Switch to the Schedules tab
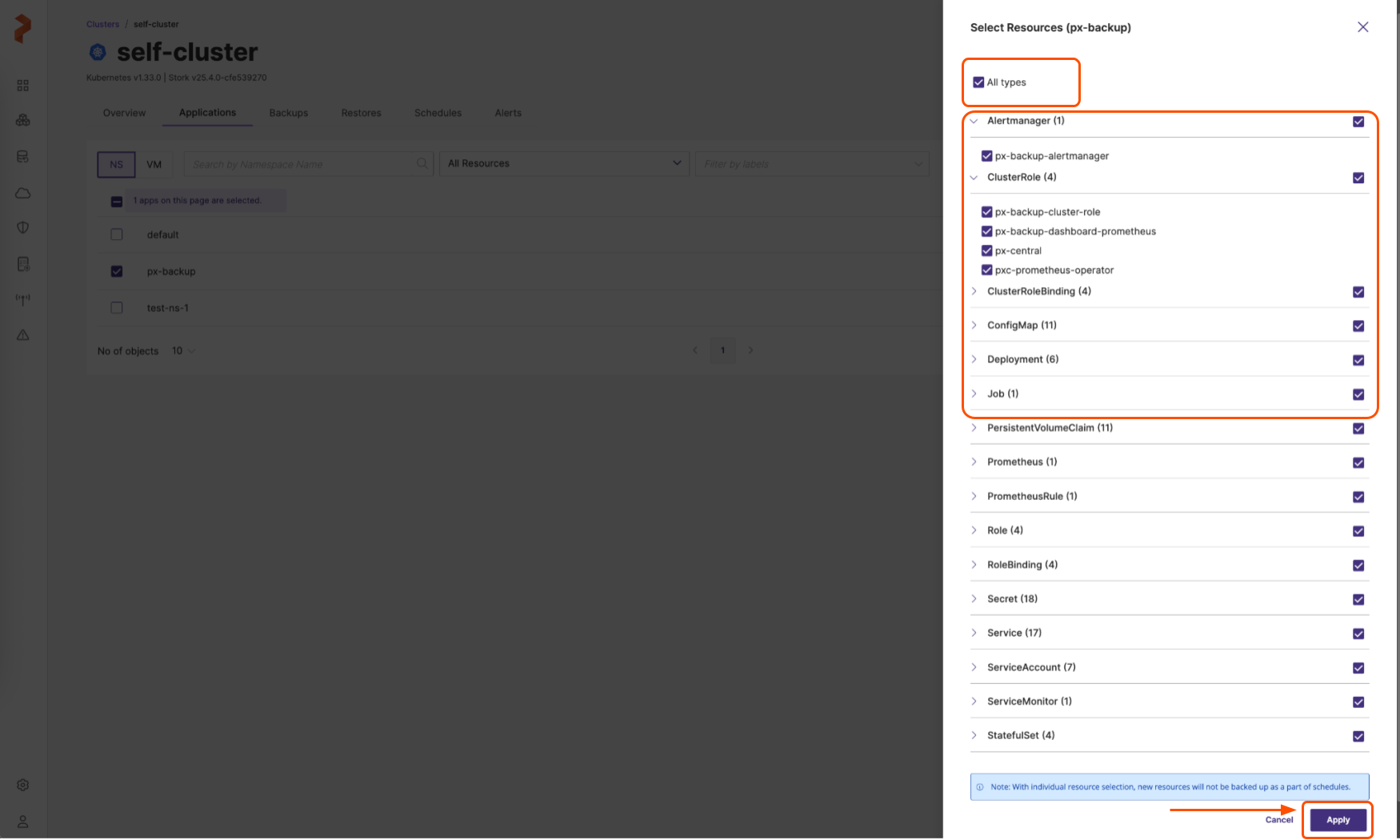This screenshot has height=840, width=1400. pyautogui.click(x=438, y=113)
